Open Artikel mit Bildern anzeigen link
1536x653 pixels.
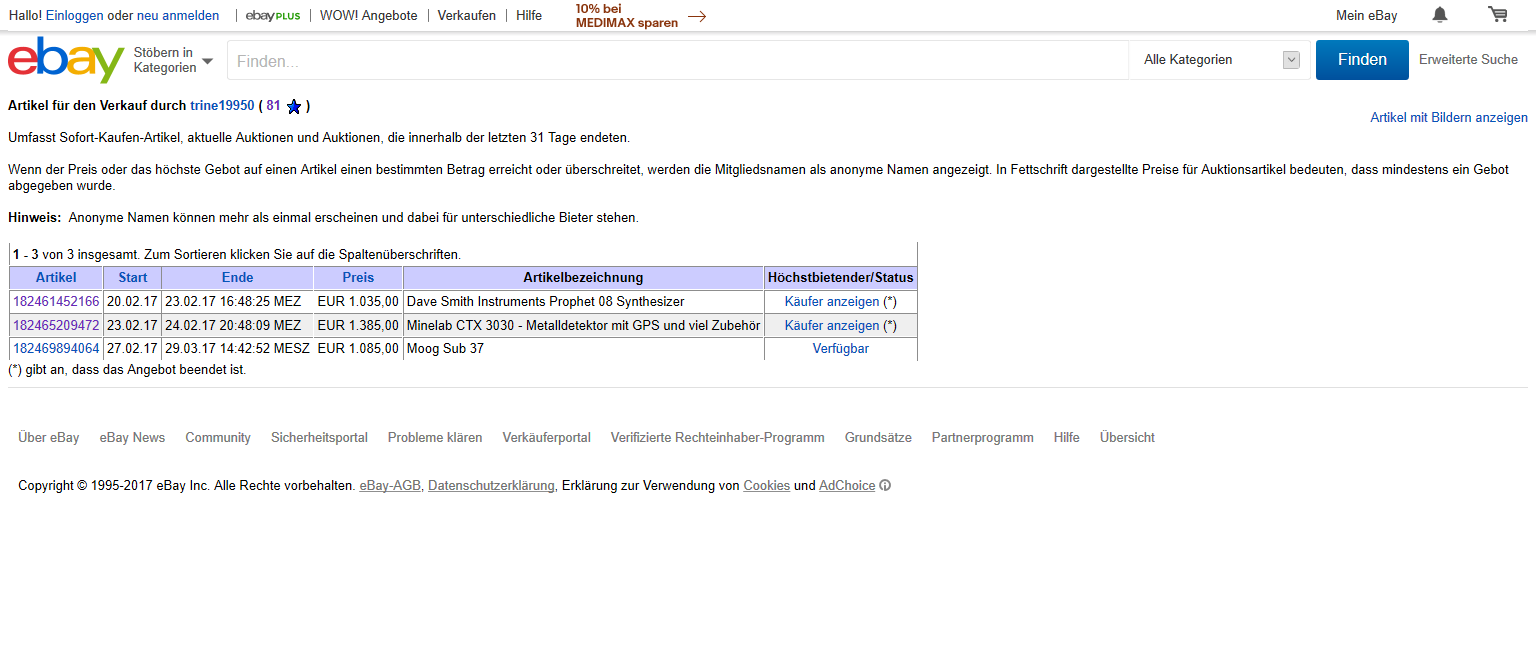1448,118
